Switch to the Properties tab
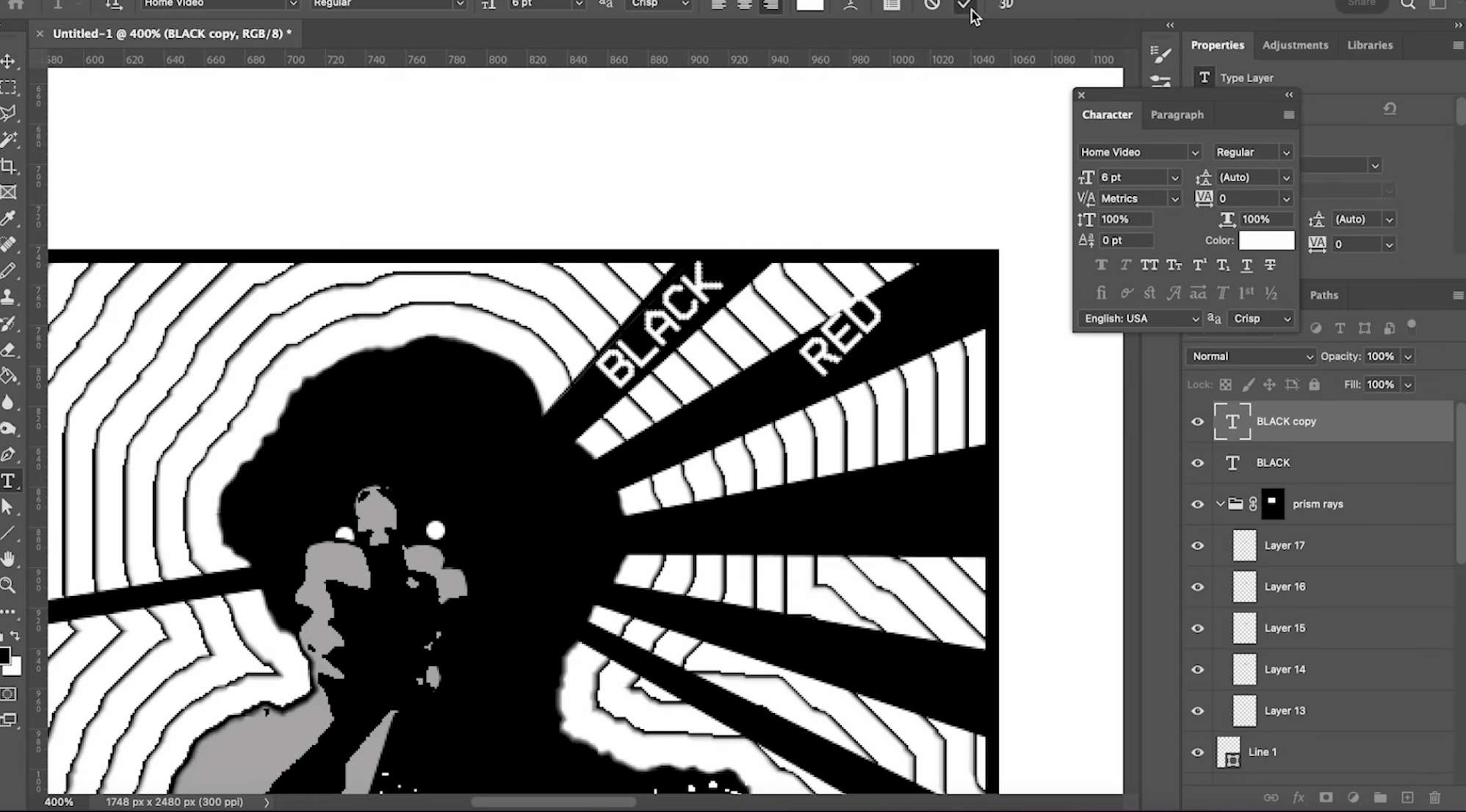 [1217, 45]
